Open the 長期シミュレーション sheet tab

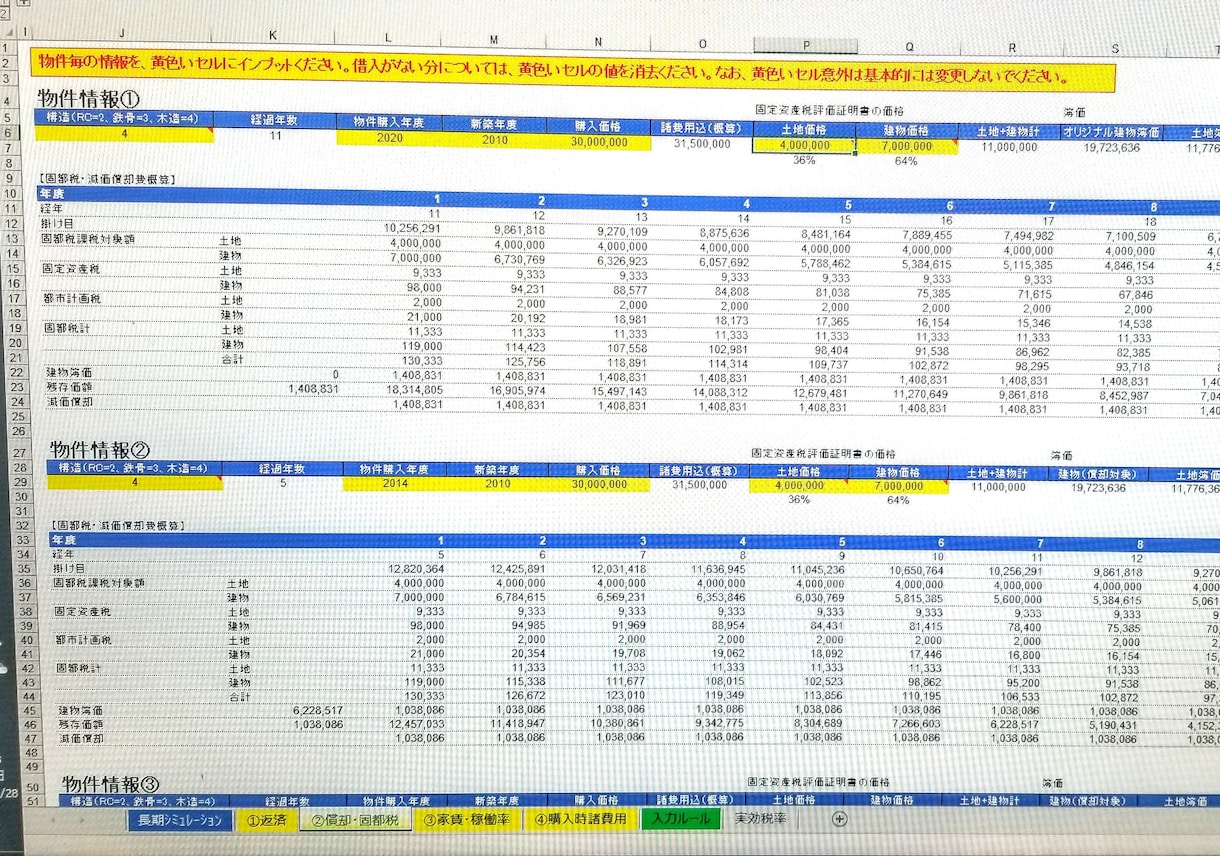tap(180, 820)
